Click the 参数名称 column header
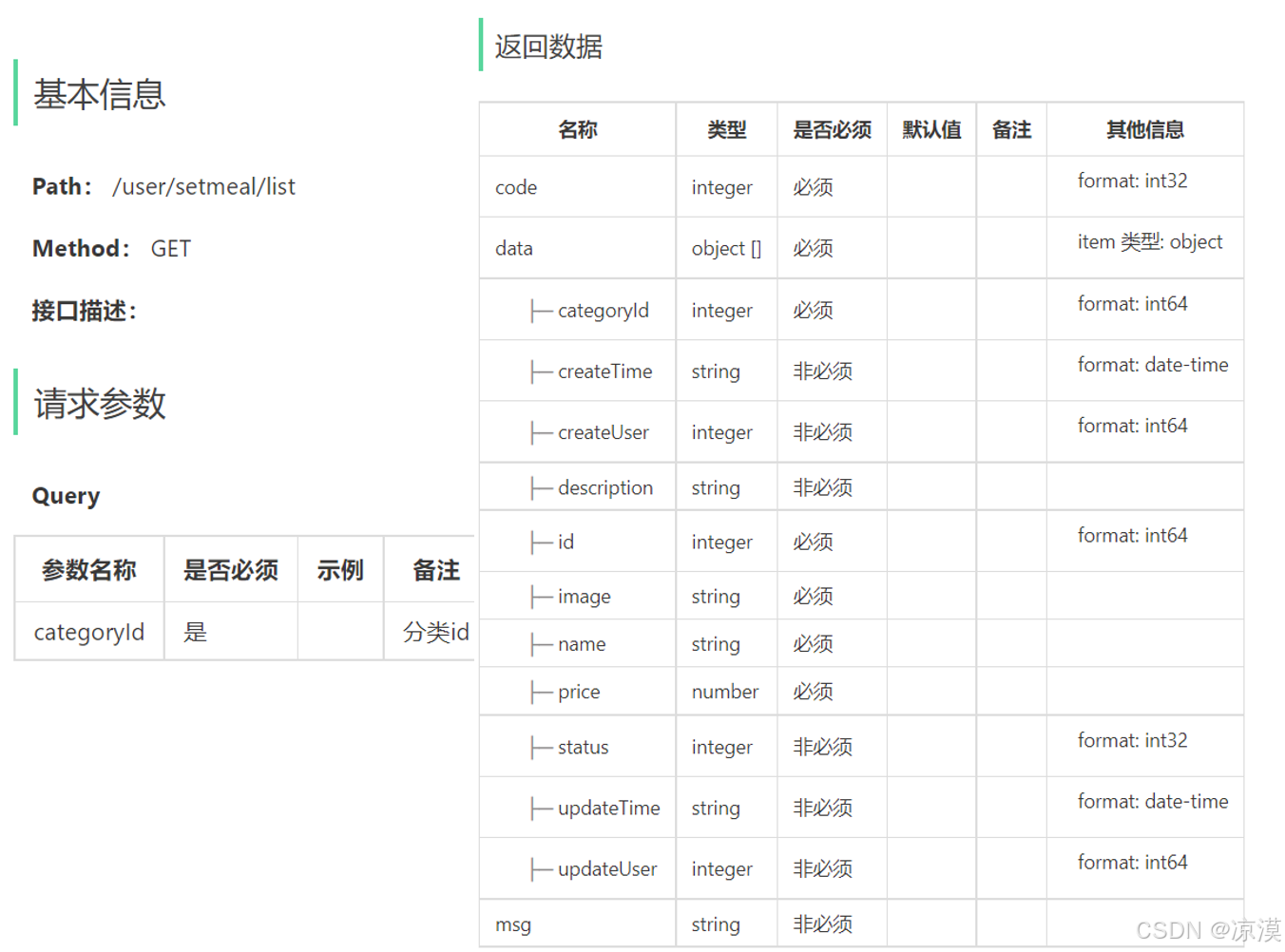Image resolution: width=1285 pixels, height=952 pixels. coord(89,570)
